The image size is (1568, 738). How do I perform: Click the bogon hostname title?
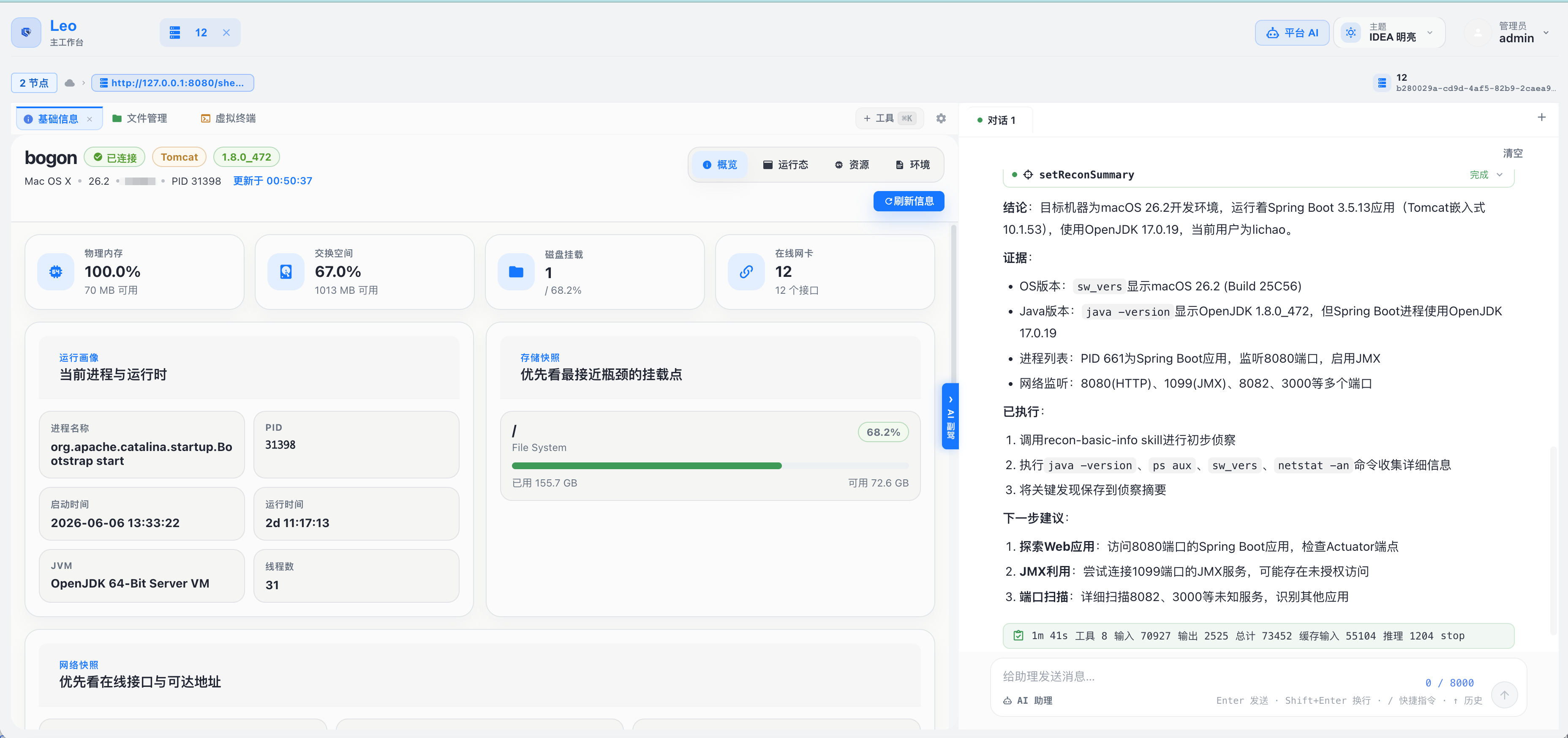coord(51,158)
